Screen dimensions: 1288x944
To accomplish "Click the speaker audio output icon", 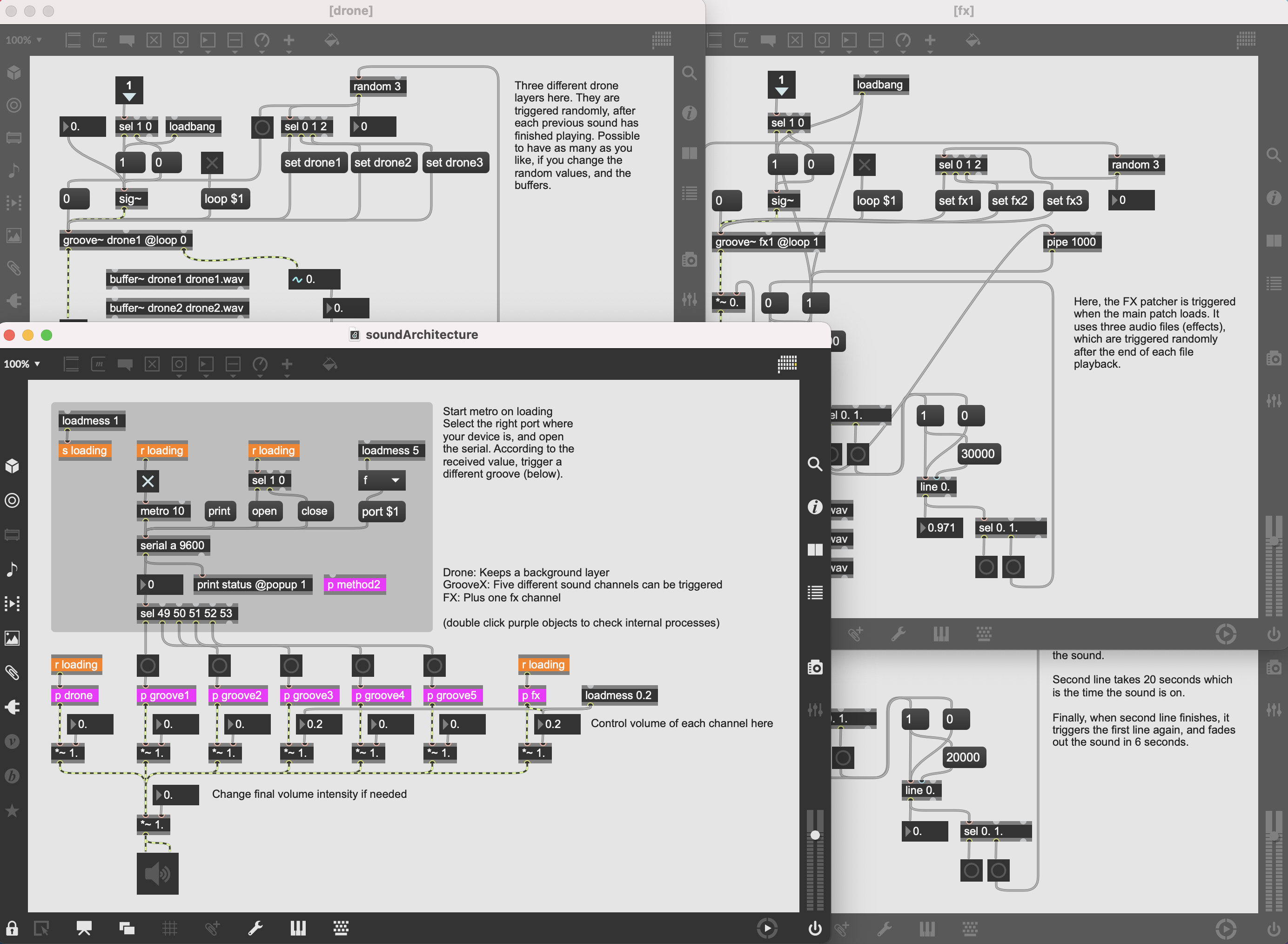I will pos(157,873).
